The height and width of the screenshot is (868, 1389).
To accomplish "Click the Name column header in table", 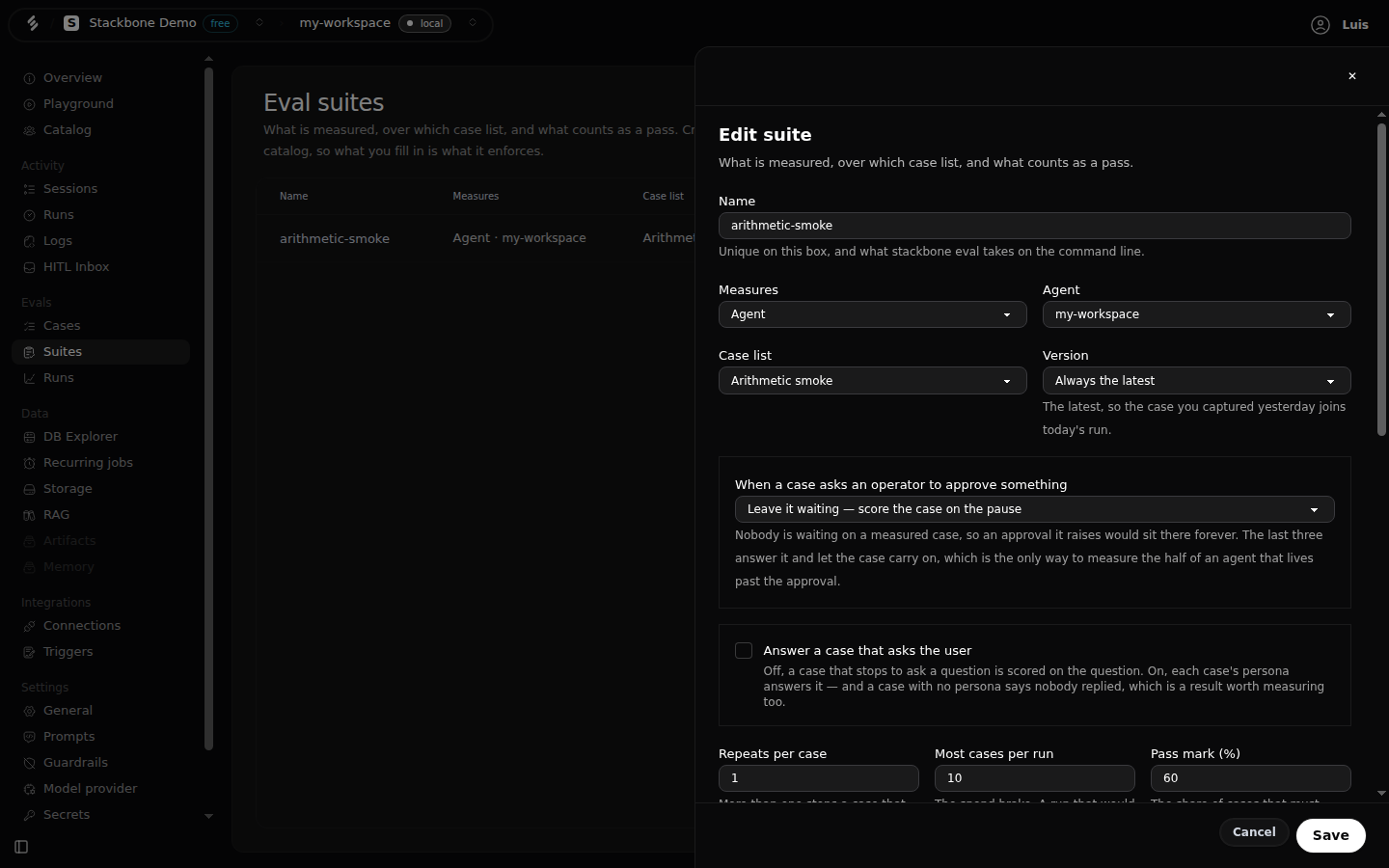I will pyautogui.click(x=293, y=196).
